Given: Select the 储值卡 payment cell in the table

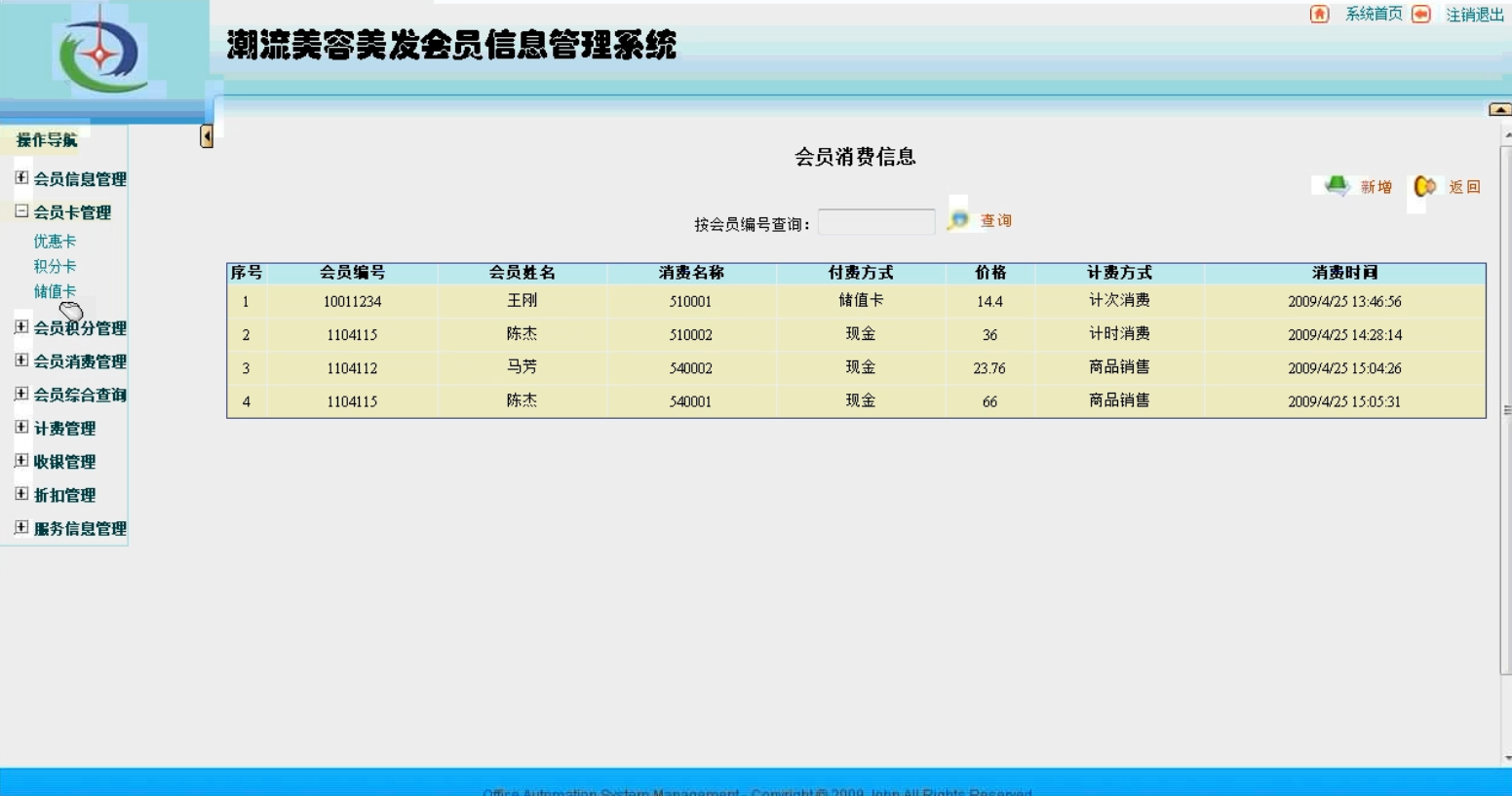Looking at the screenshot, I should pos(861,301).
